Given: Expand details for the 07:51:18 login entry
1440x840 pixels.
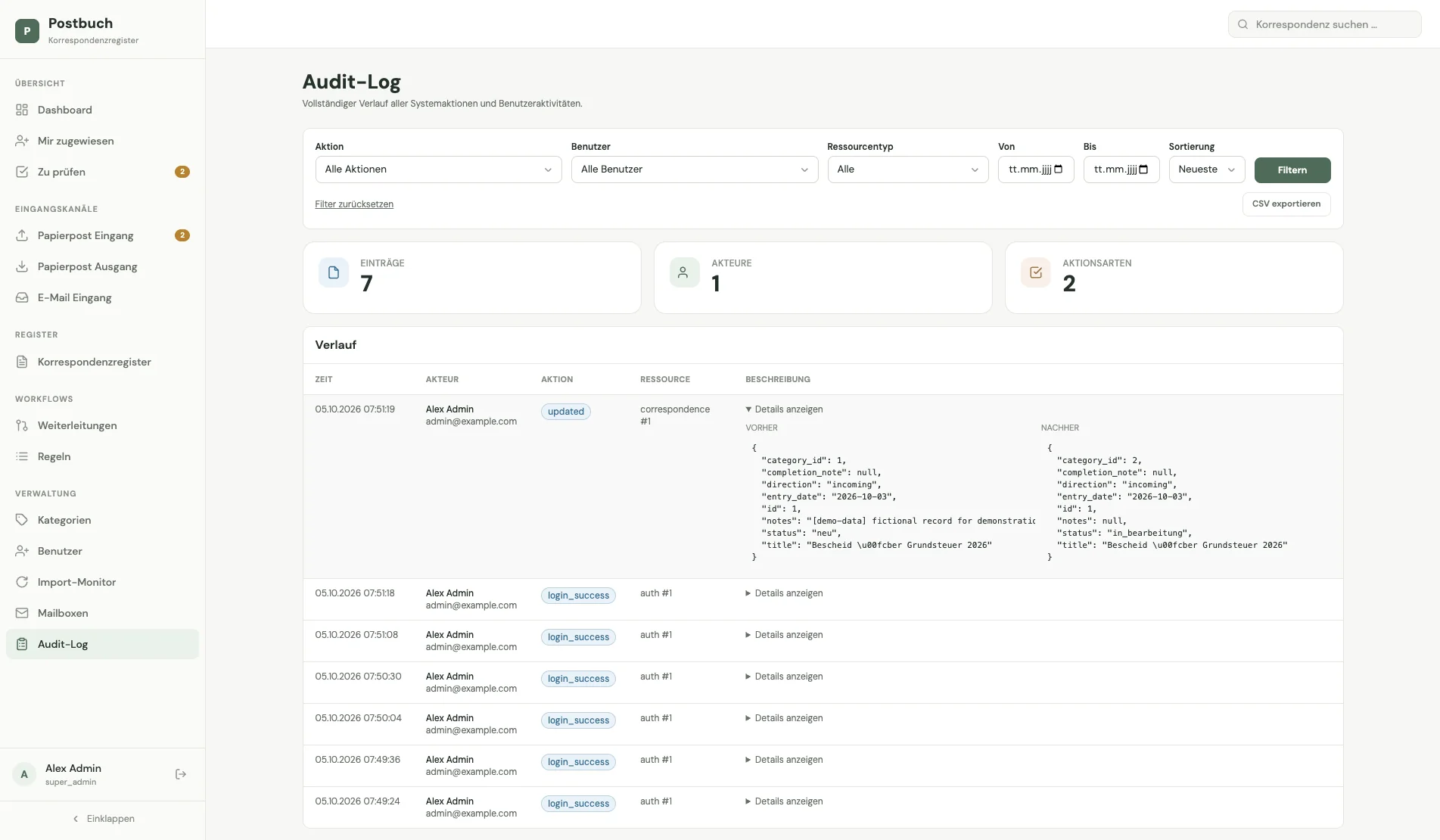Looking at the screenshot, I should pyautogui.click(x=784, y=593).
